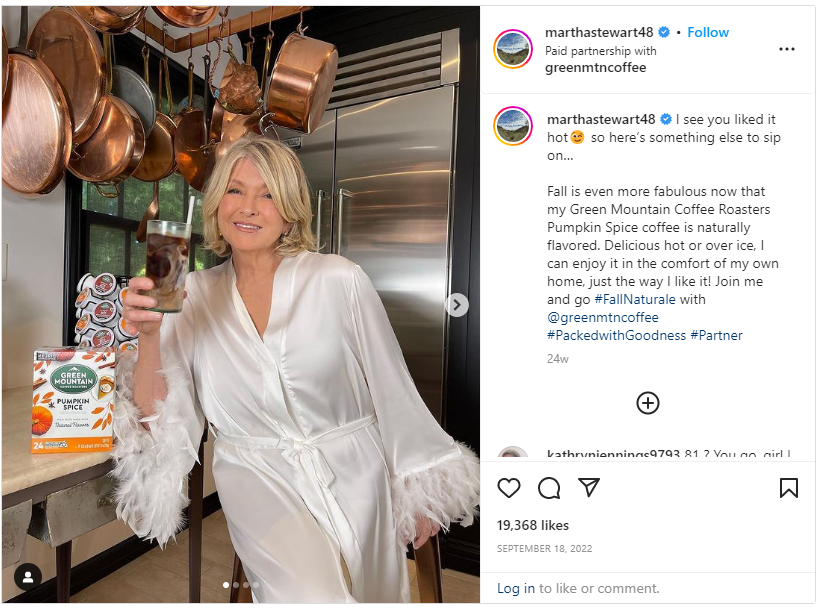Open the three-dot more options menu
Viewport: 829px width, 610px height.
(787, 49)
